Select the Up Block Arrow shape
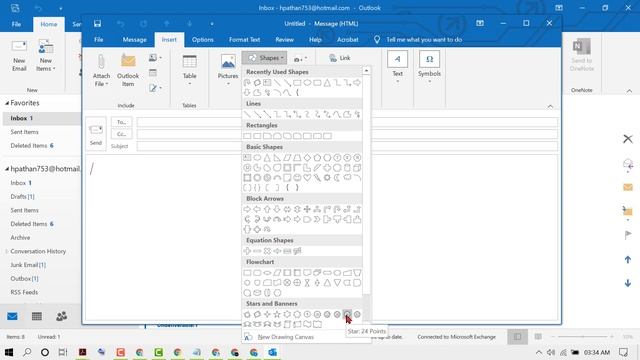640x360 pixels. [x=267, y=209]
